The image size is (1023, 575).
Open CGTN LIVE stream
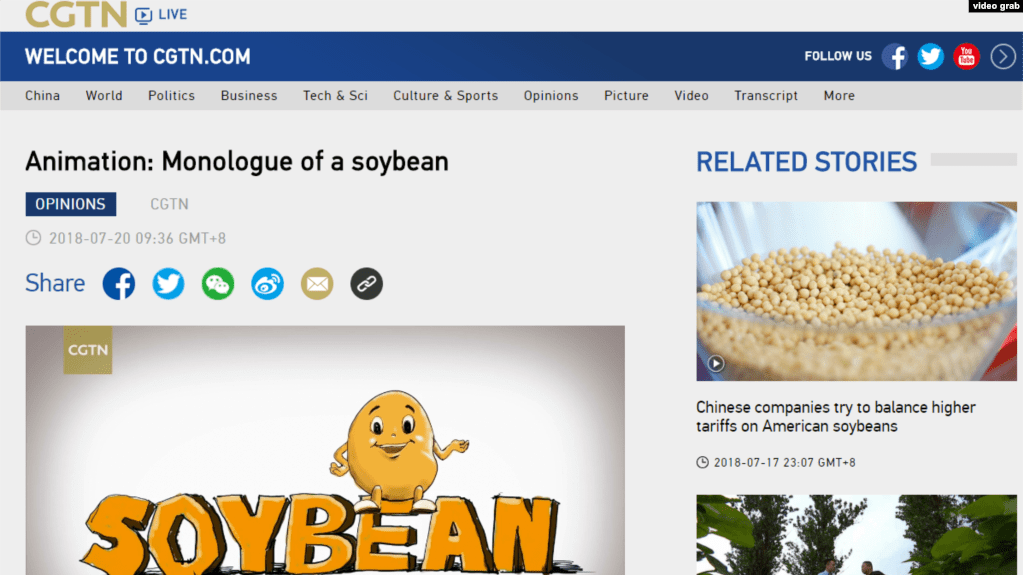coord(161,14)
